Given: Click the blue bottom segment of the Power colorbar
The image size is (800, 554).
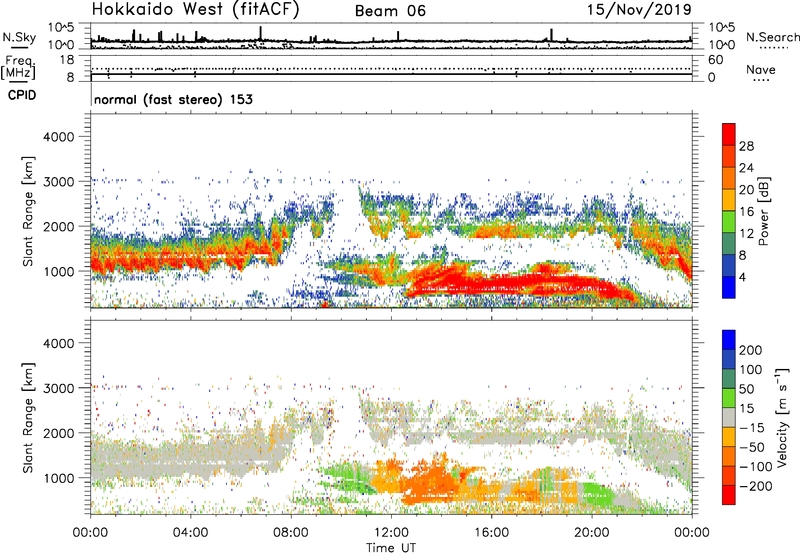Looking at the screenshot, I should [x=729, y=287].
